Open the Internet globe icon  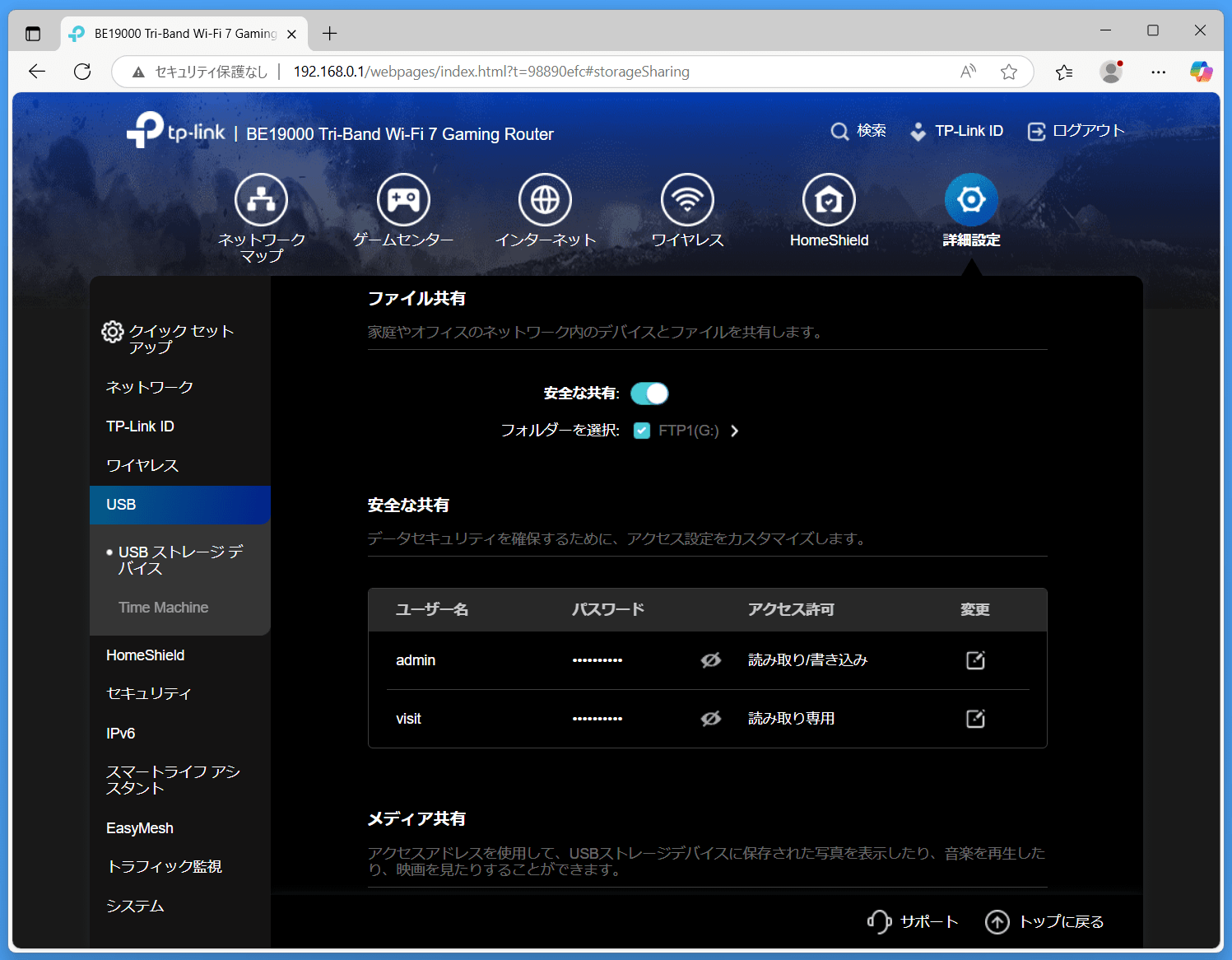[545, 200]
